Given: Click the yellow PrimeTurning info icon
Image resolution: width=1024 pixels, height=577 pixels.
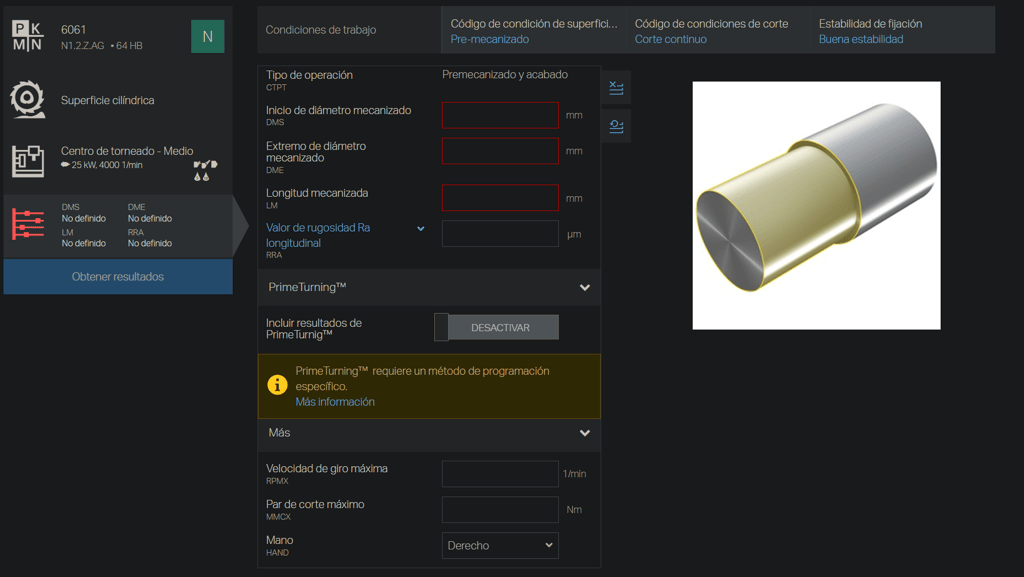Looking at the screenshot, I should [x=278, y=385].
